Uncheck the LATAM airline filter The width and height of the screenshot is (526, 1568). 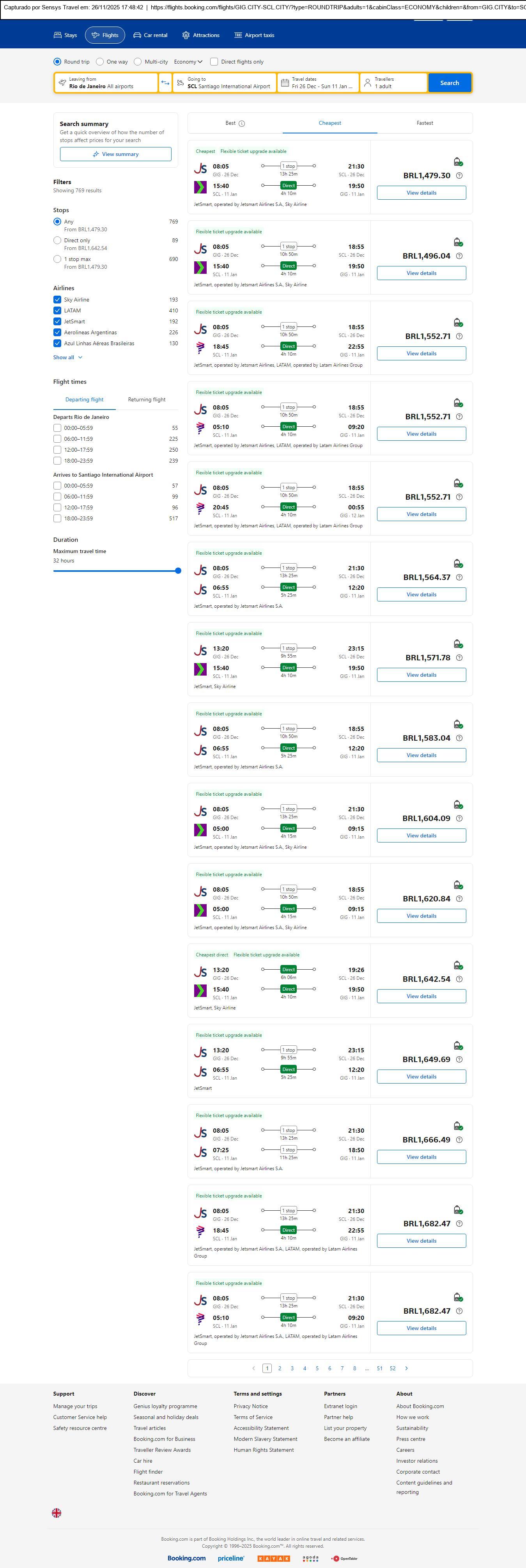coord(57,310)
